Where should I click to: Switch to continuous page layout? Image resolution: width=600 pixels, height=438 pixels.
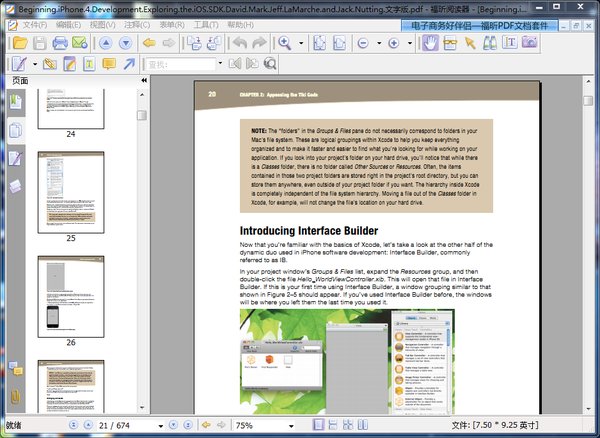pos(333,425)
